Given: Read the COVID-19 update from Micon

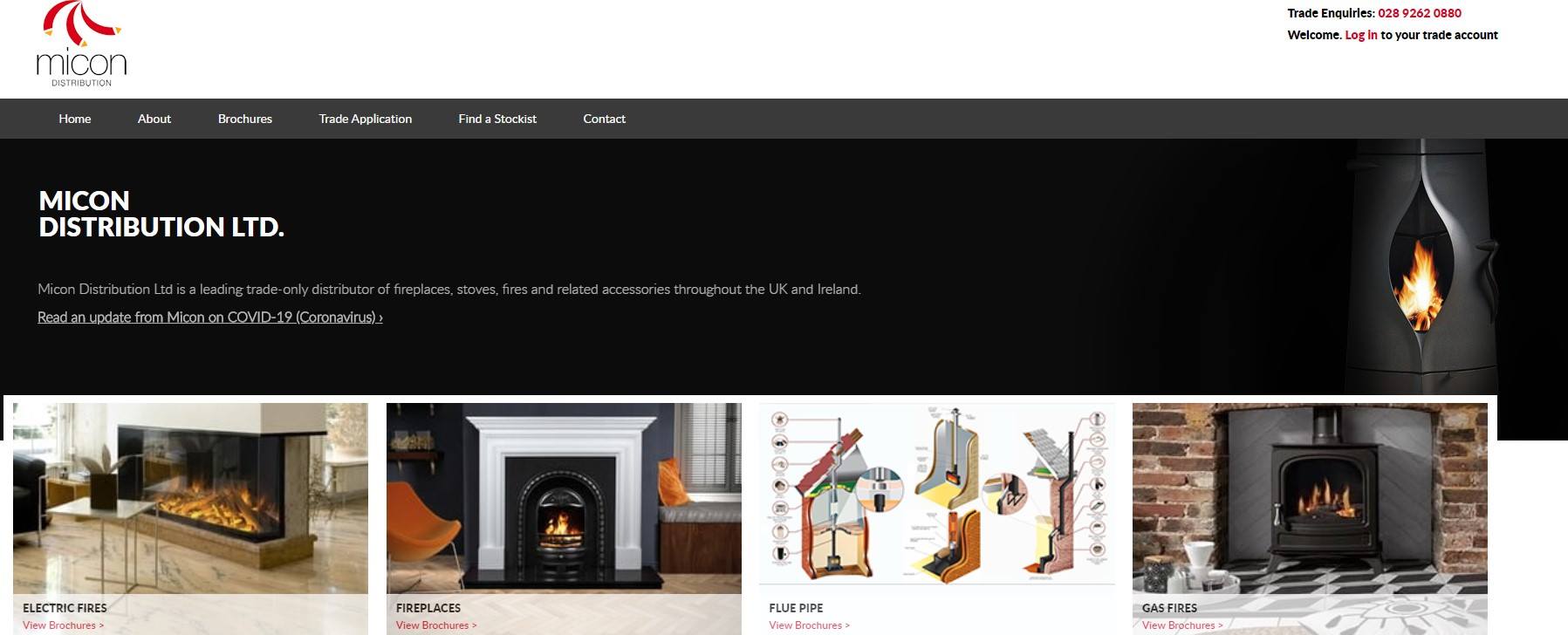Looking at the screenshot, I should tap(210, 317).
